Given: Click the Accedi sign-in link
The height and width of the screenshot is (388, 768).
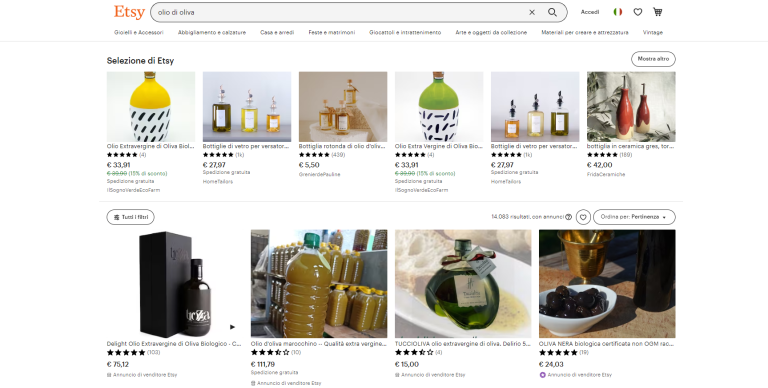Looking at the screenshot, I should click(590, 12).
